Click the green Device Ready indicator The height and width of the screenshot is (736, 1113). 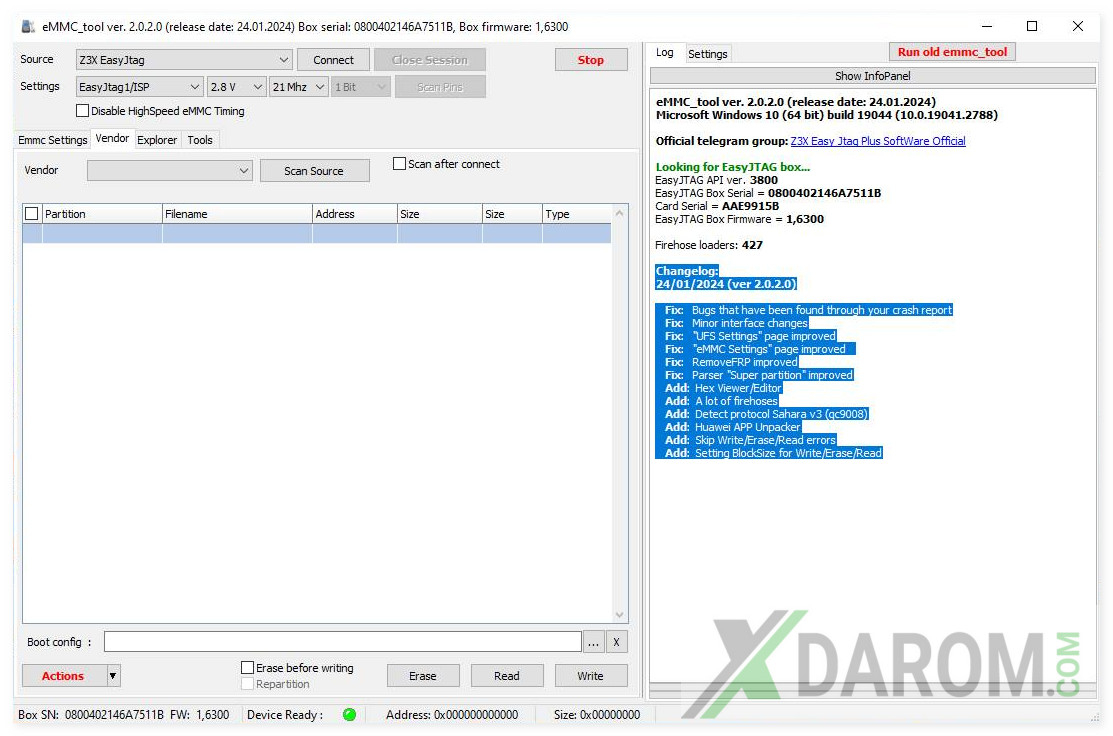coord(349,714)
